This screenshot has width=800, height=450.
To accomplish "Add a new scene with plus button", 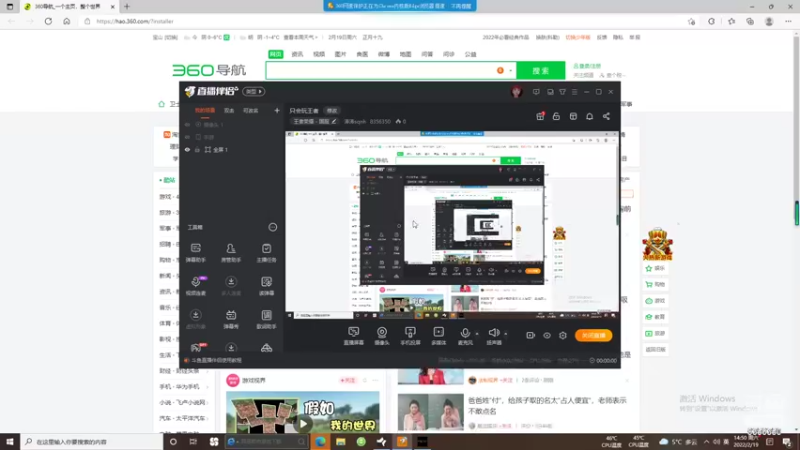I will pyautogui.click(x=277, y=111).
